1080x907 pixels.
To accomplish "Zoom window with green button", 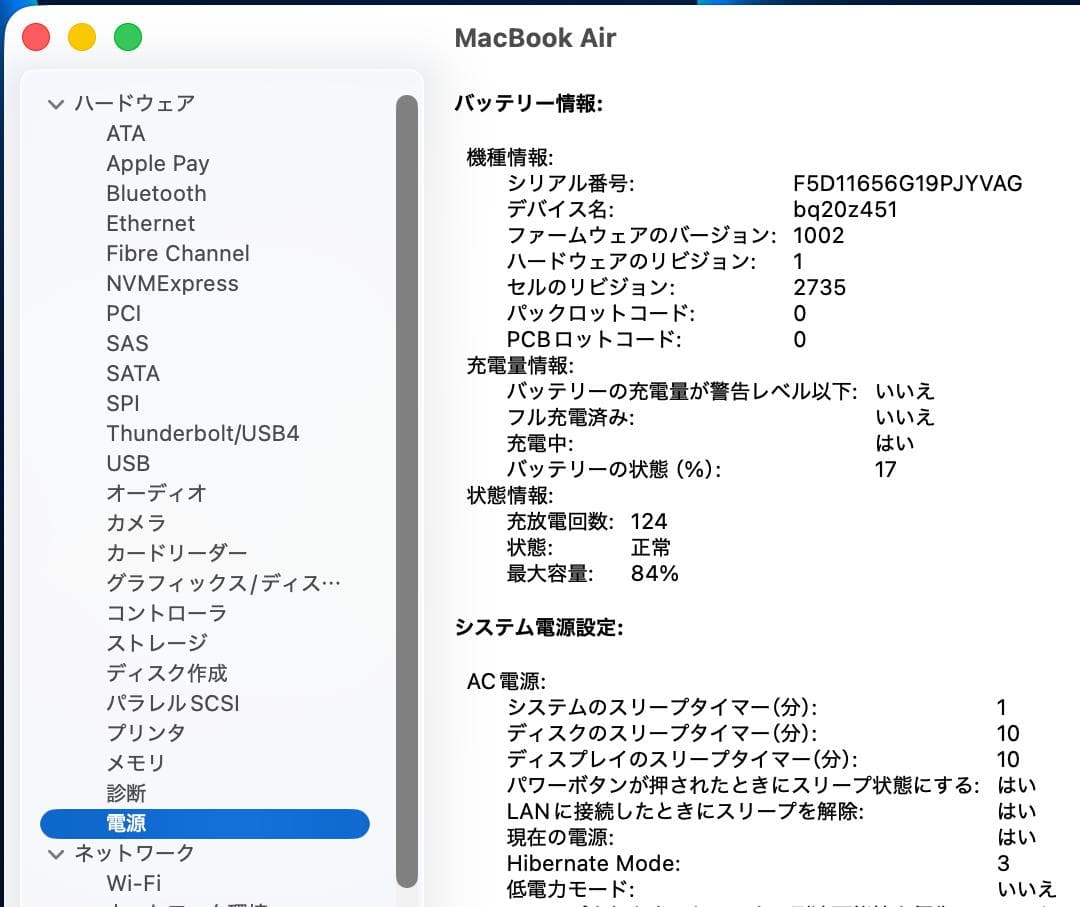I will coord(128,37).
